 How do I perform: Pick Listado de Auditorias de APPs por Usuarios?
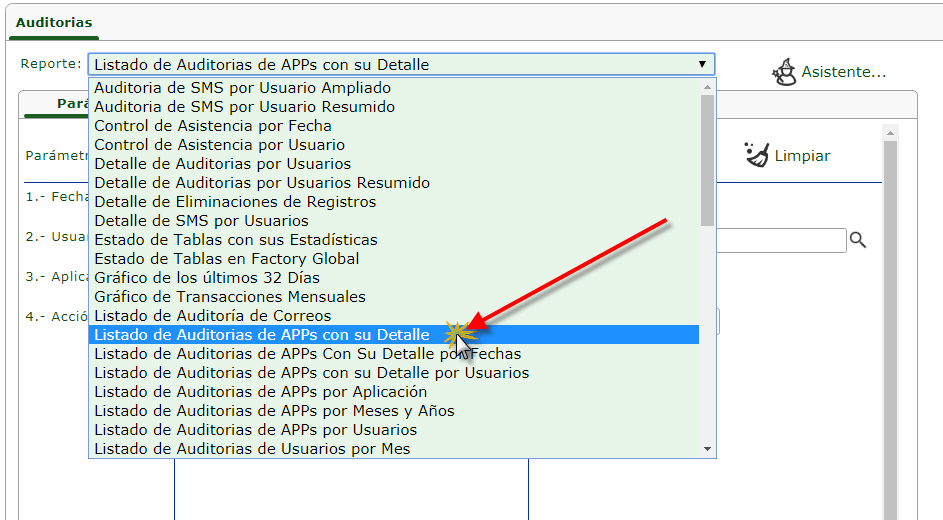pos(393,430)
